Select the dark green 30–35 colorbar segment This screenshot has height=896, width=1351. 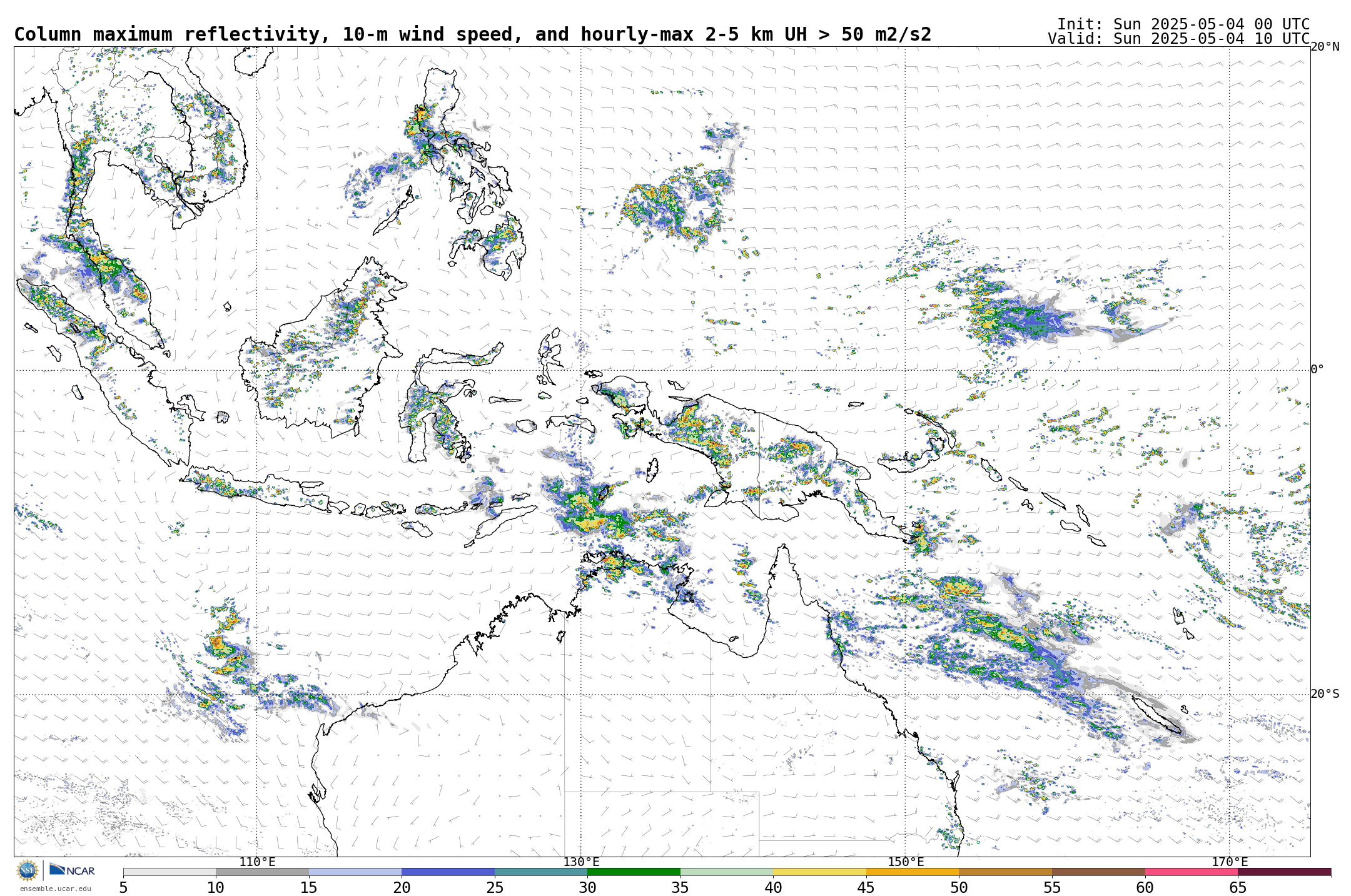(634, 872)
